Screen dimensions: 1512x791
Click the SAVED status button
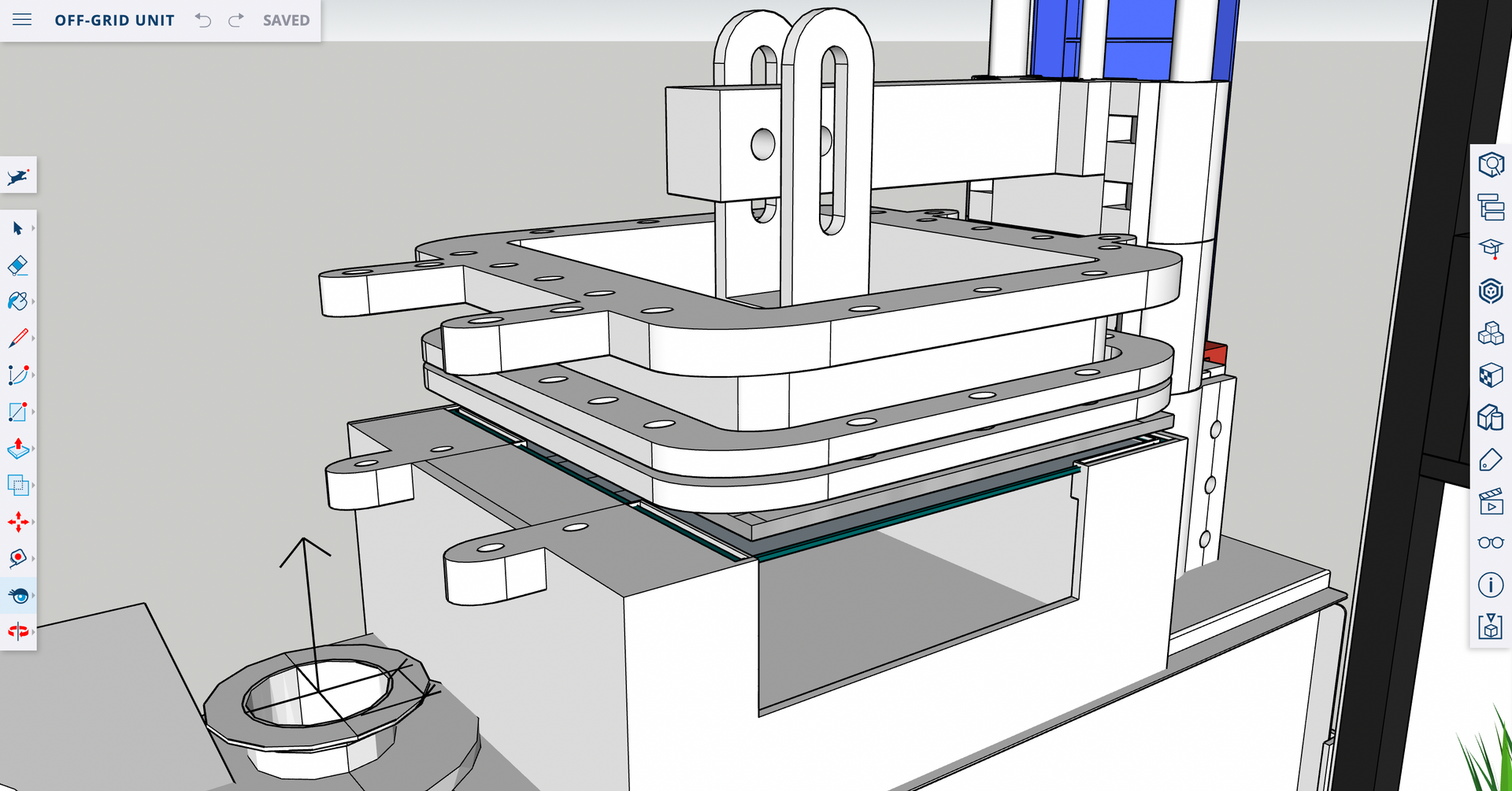pyautogui.click(x=287, y=20)
